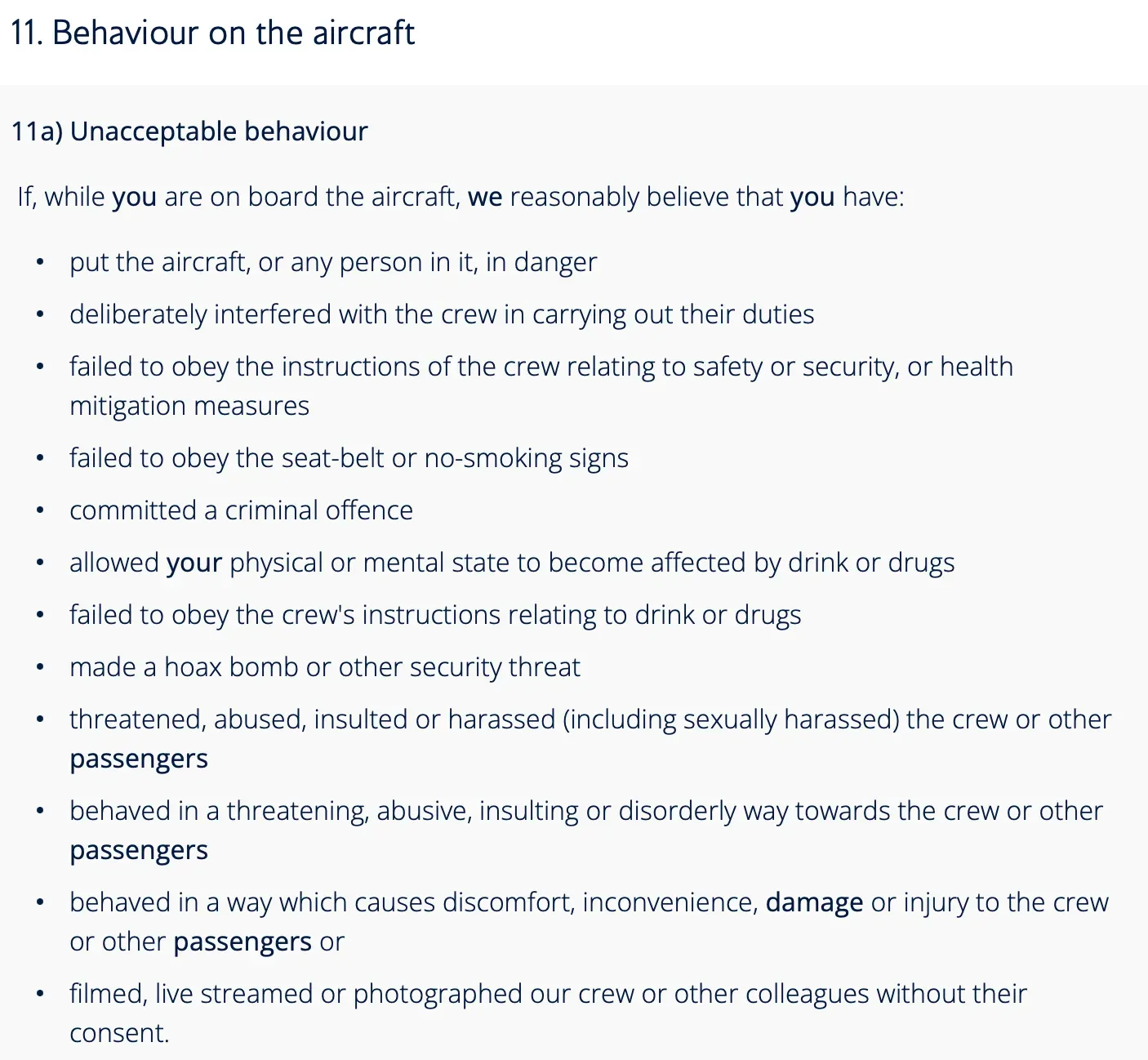Click the last 'you' before 'have:'
This screenshot has width=1148, height=1060.
click(812, 197)
